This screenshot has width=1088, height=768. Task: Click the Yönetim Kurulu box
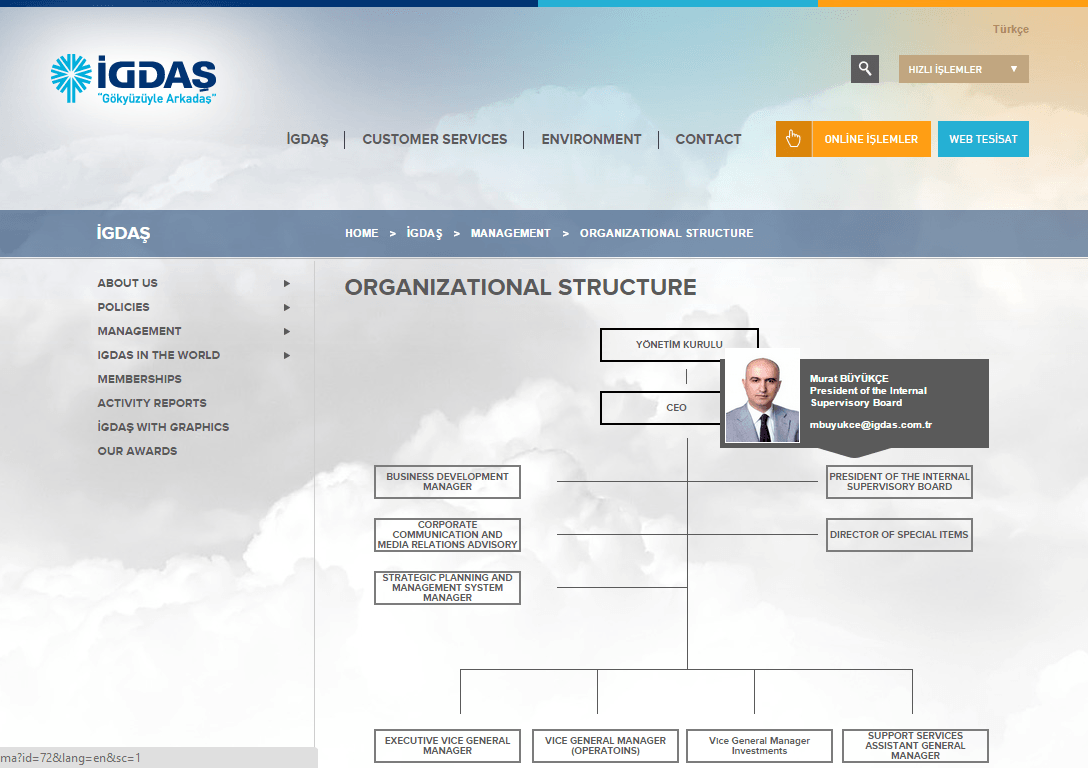679,344
